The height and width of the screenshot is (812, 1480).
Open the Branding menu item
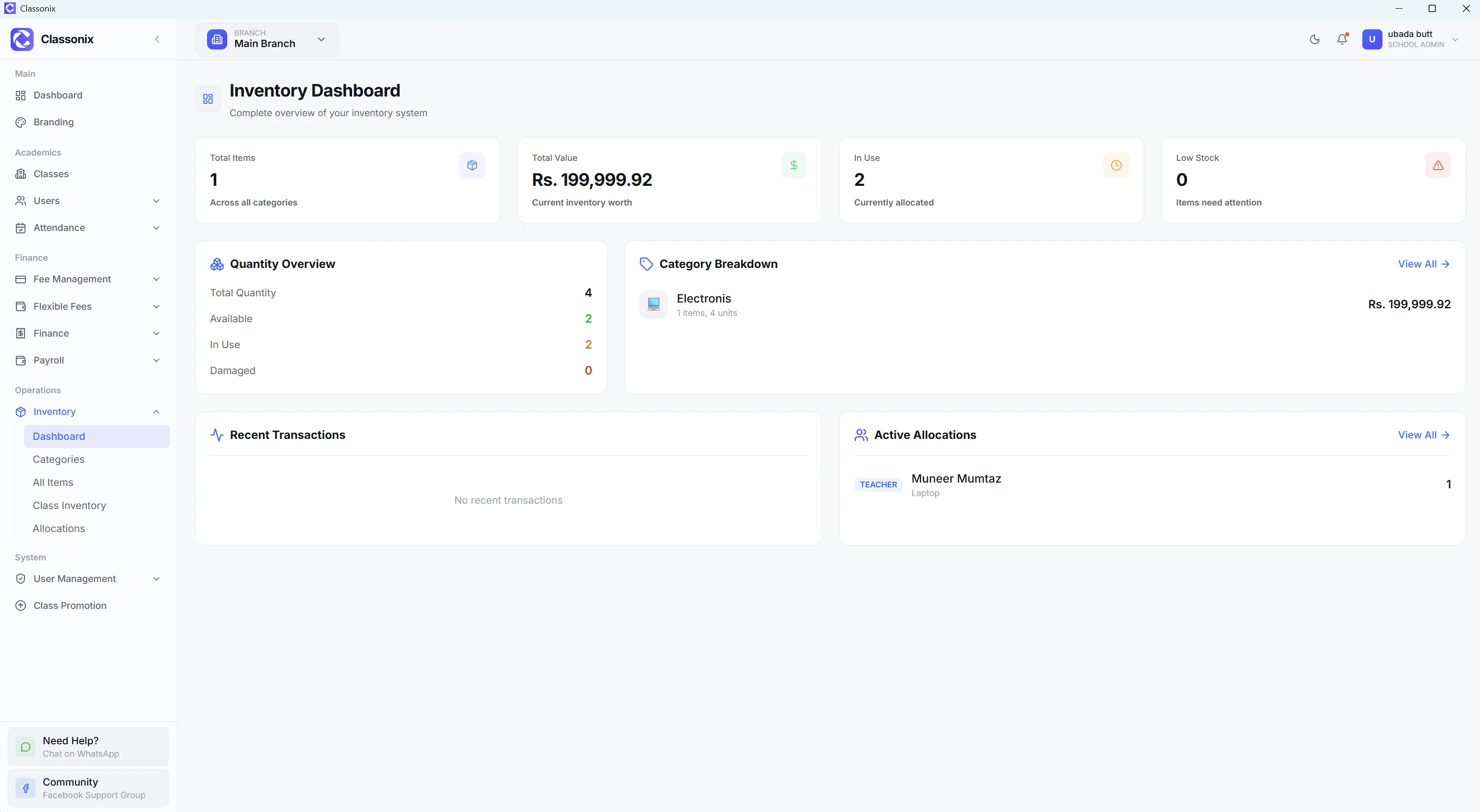coord(88,122)
